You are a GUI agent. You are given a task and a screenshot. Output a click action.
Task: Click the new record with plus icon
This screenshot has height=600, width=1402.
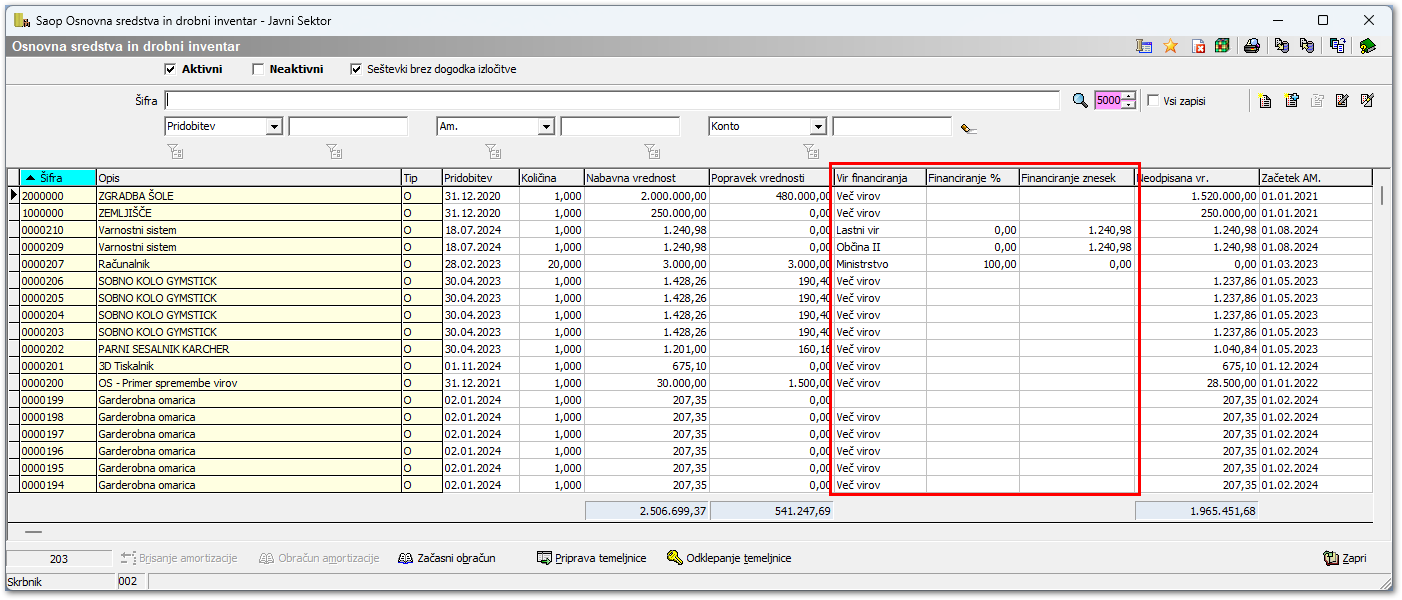click(x=1291, y=100)
